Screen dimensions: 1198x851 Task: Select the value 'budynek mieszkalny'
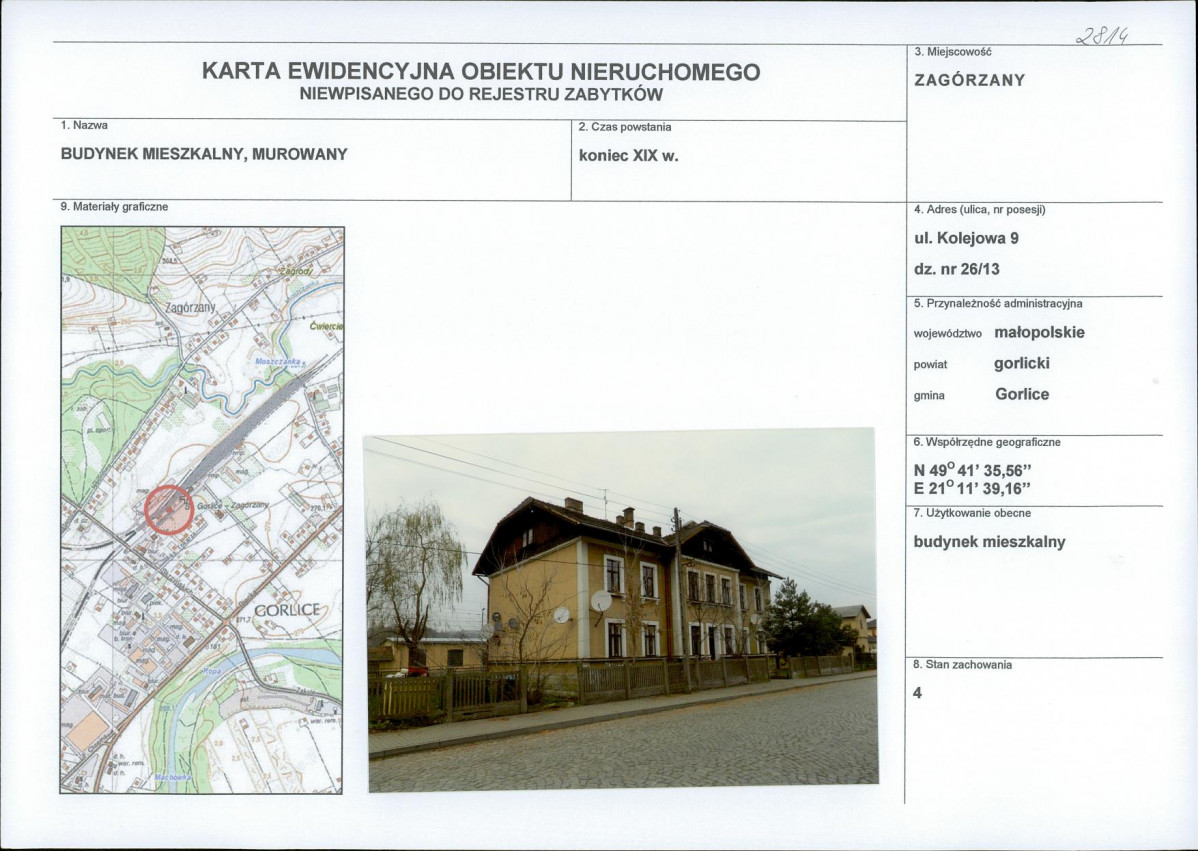pos(989,542)
